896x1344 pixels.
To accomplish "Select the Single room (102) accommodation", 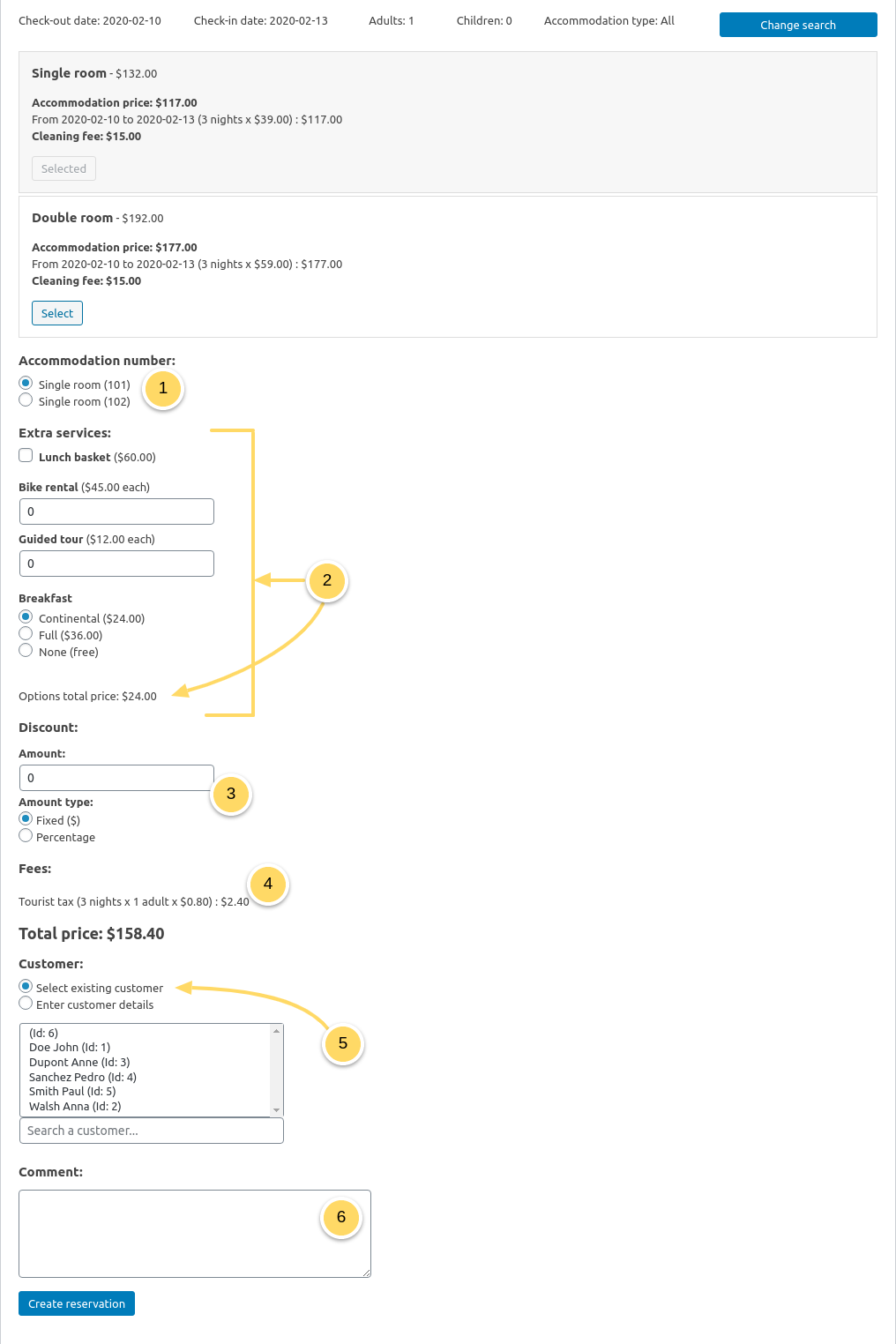I will [26, 399].
